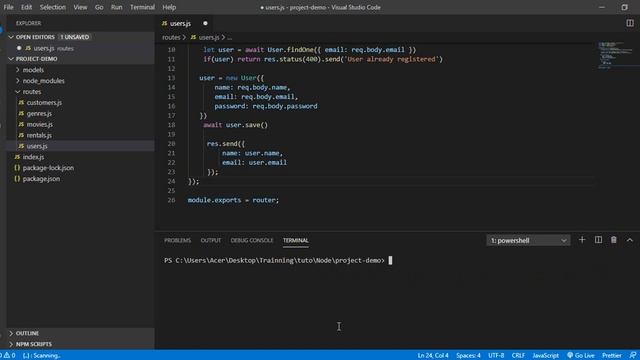Open the View menu

(x=80, y=7)
